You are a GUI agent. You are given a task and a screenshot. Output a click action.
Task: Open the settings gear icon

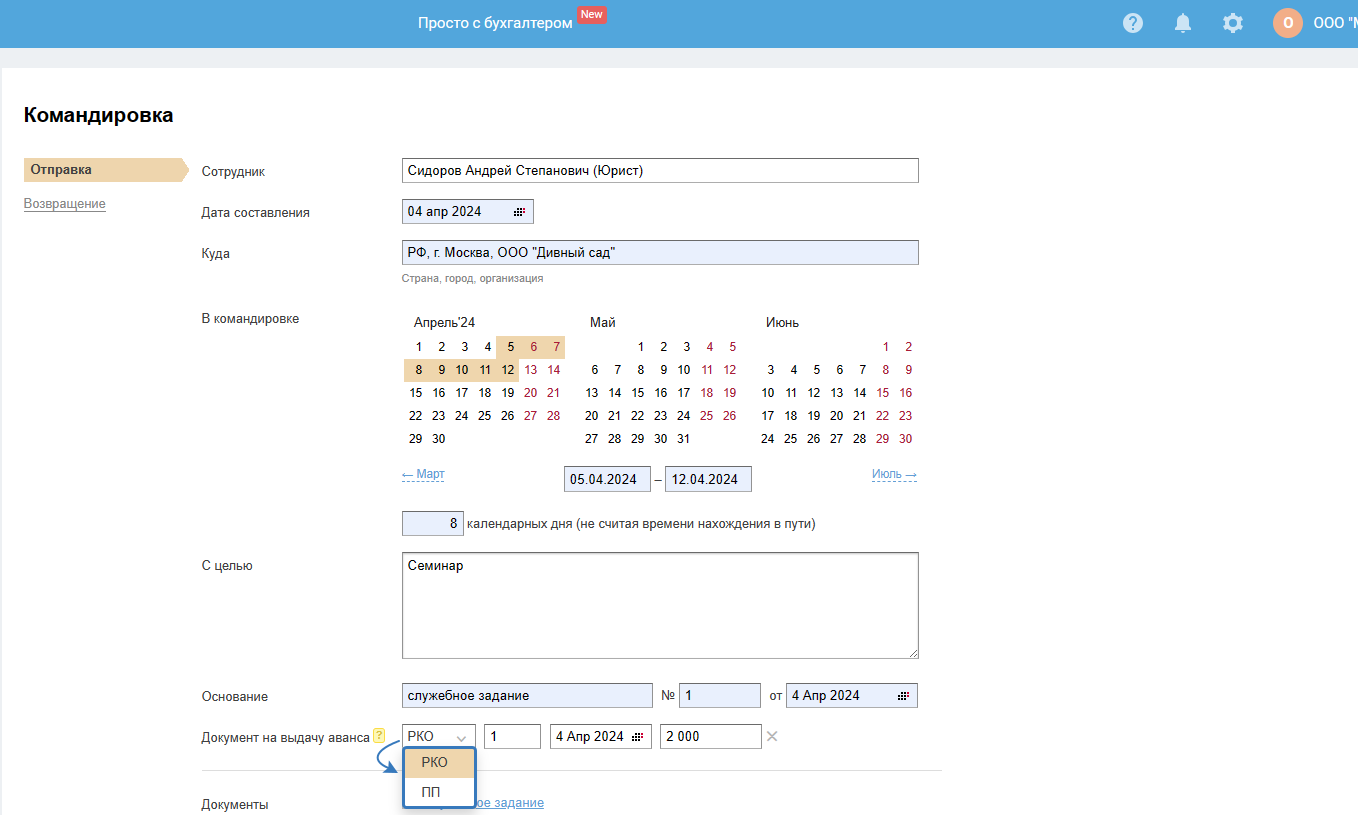[x=1233, y=23]
